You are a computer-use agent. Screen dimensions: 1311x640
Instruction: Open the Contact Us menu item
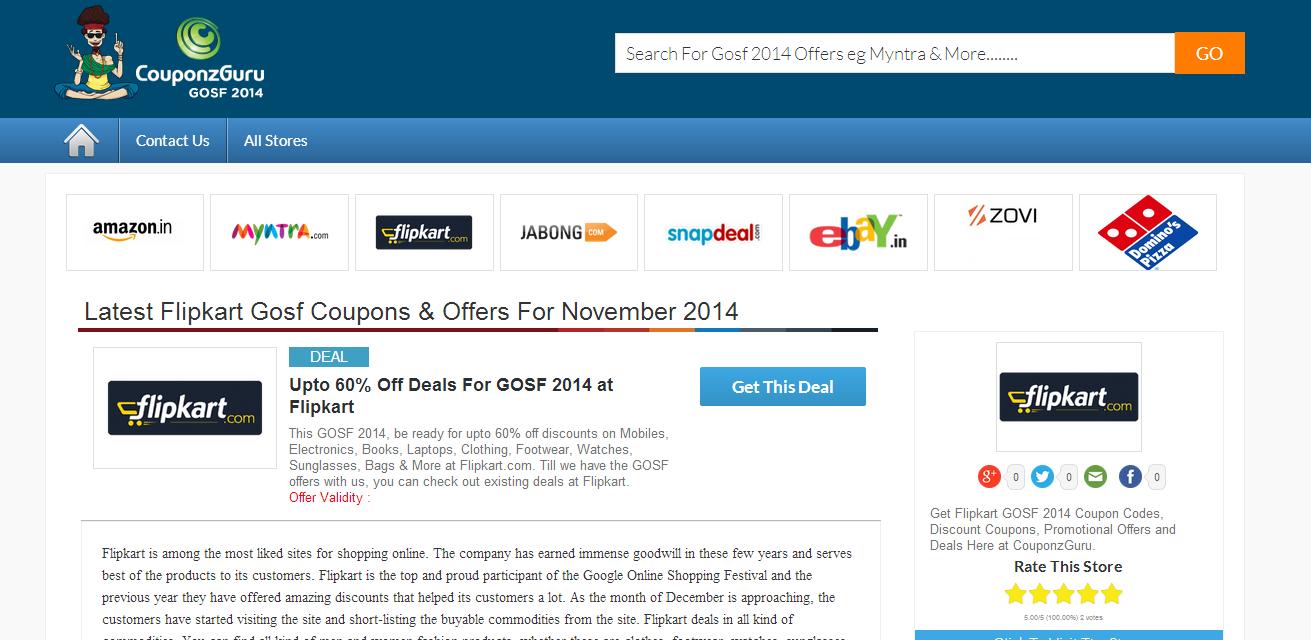(173, 140)
